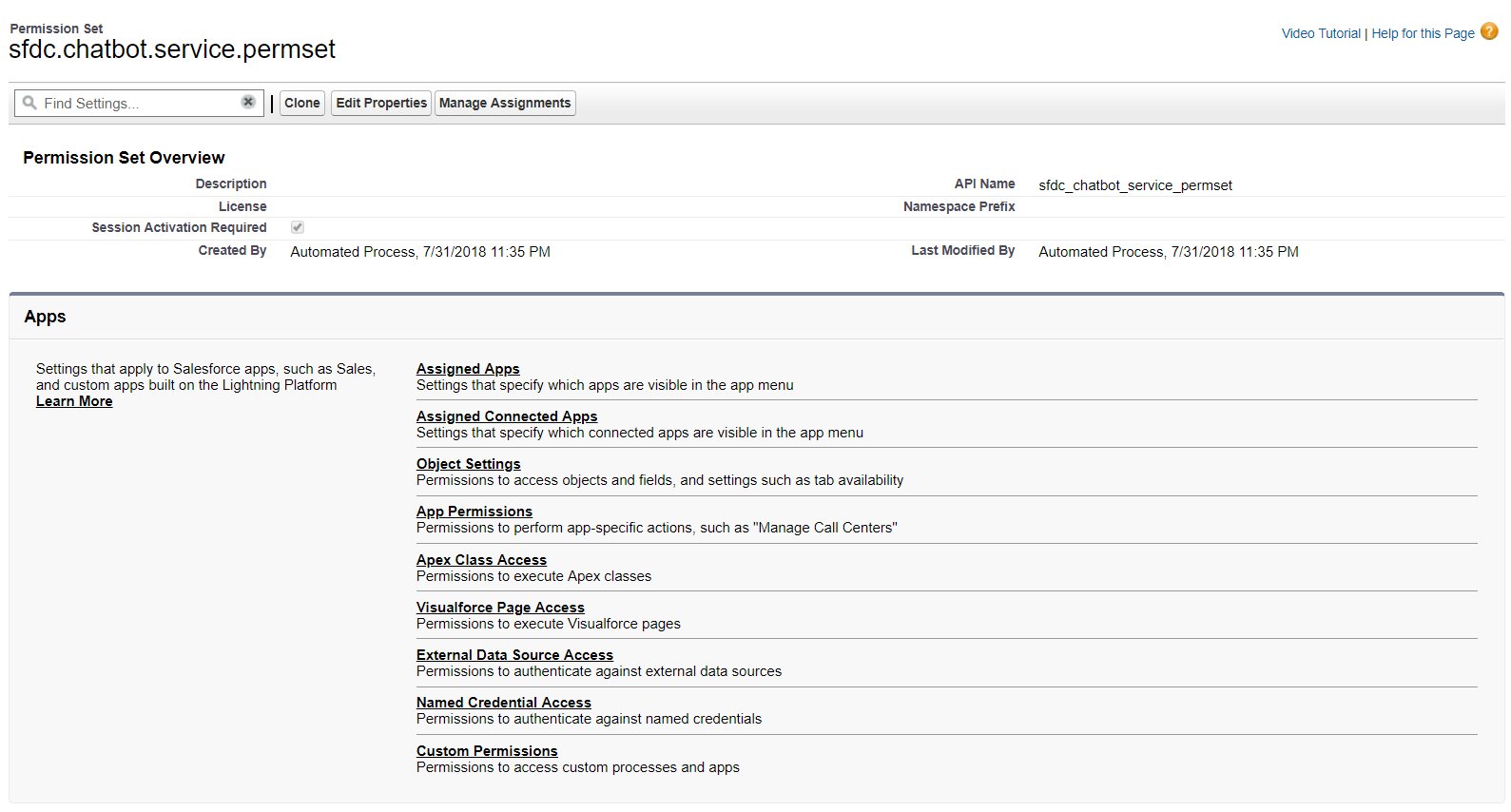
Task: Click the Permission Set Overview heading
Action: coord(124,158)
